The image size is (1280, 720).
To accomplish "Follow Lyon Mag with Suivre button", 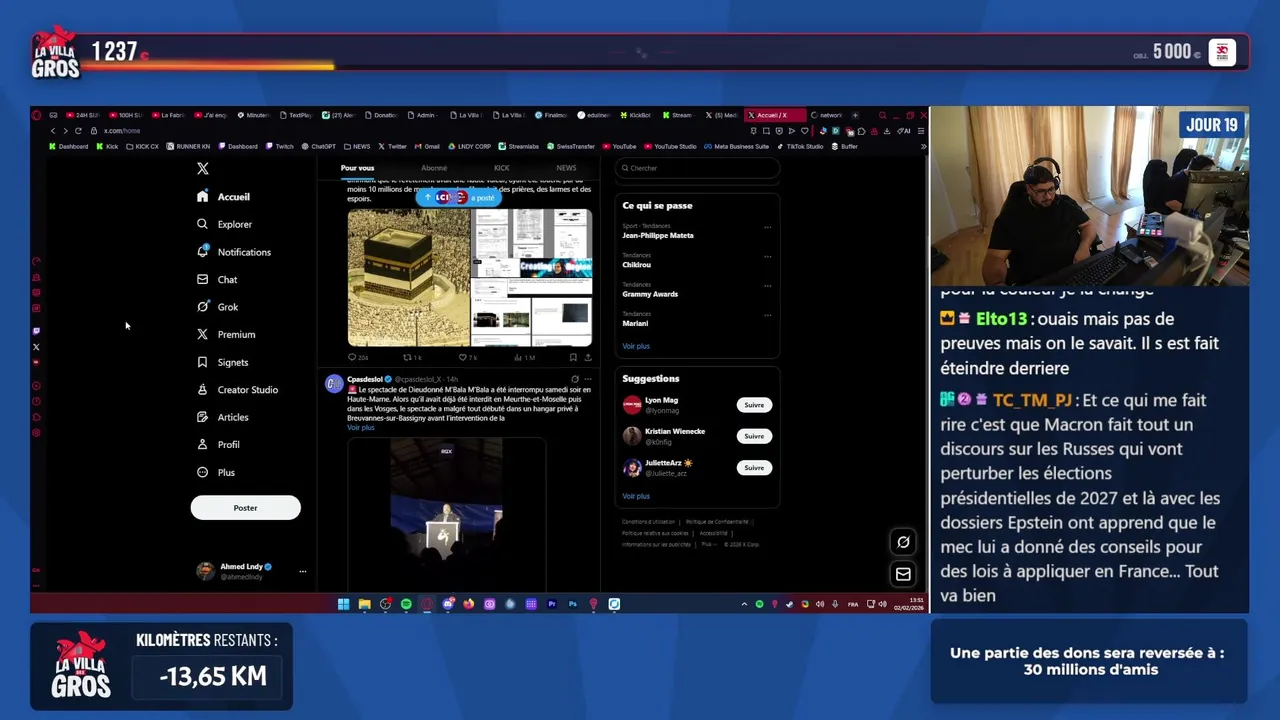I will coord(754,405).
